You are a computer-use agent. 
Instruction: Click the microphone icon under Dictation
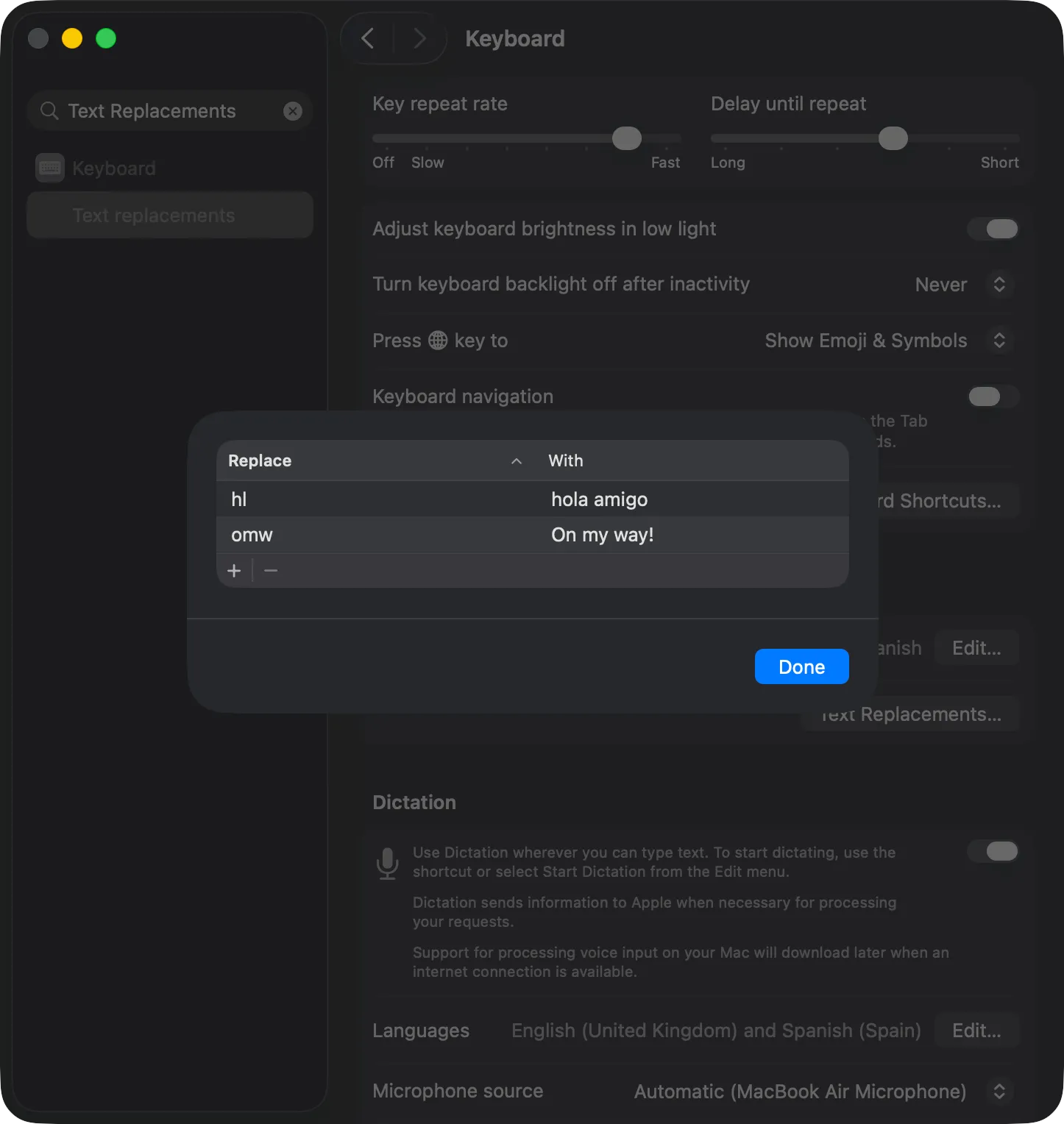[x=388, y=864]
